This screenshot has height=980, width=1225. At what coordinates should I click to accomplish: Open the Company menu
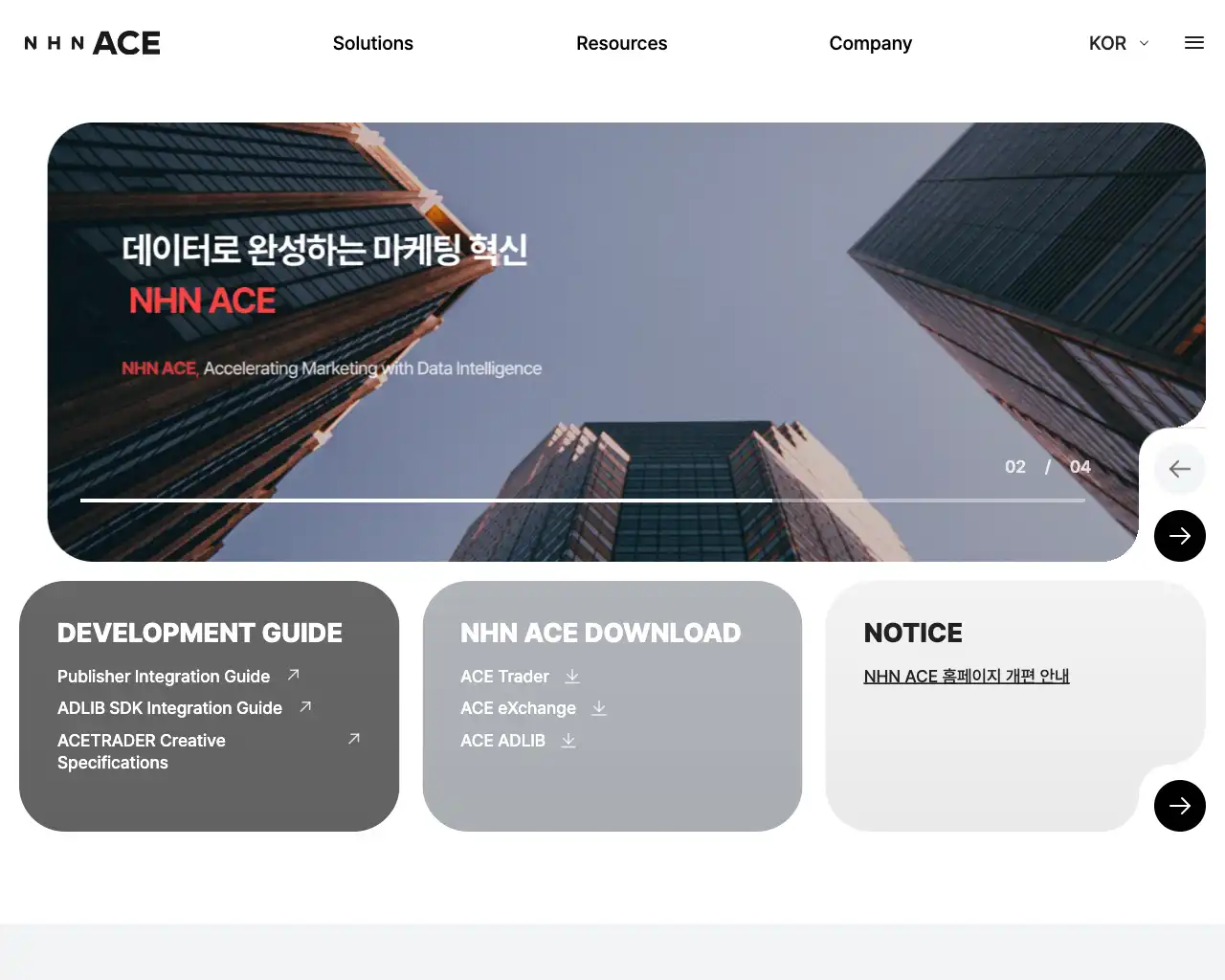click(870, 43)
